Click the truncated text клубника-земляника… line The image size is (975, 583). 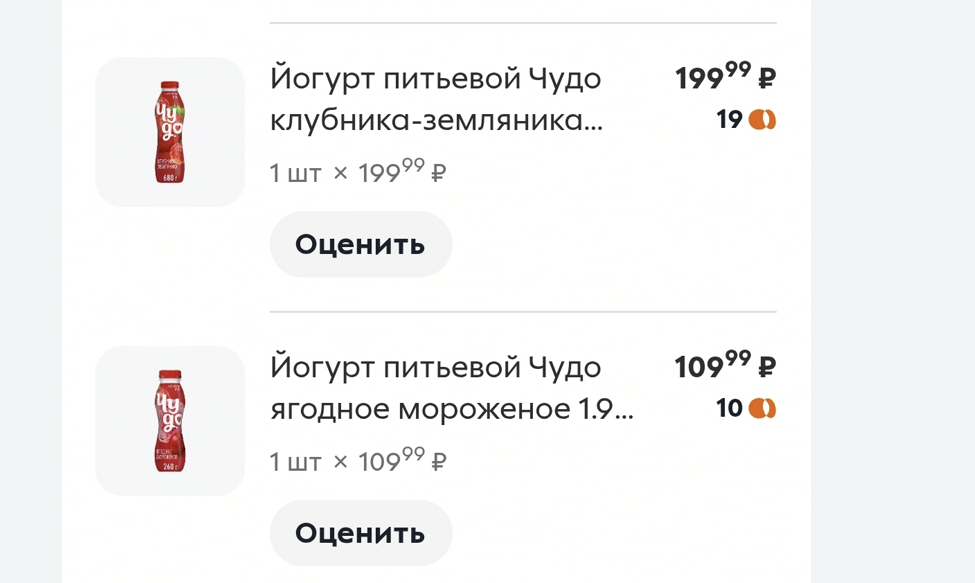pyautogui.click(x=437, y=120)
